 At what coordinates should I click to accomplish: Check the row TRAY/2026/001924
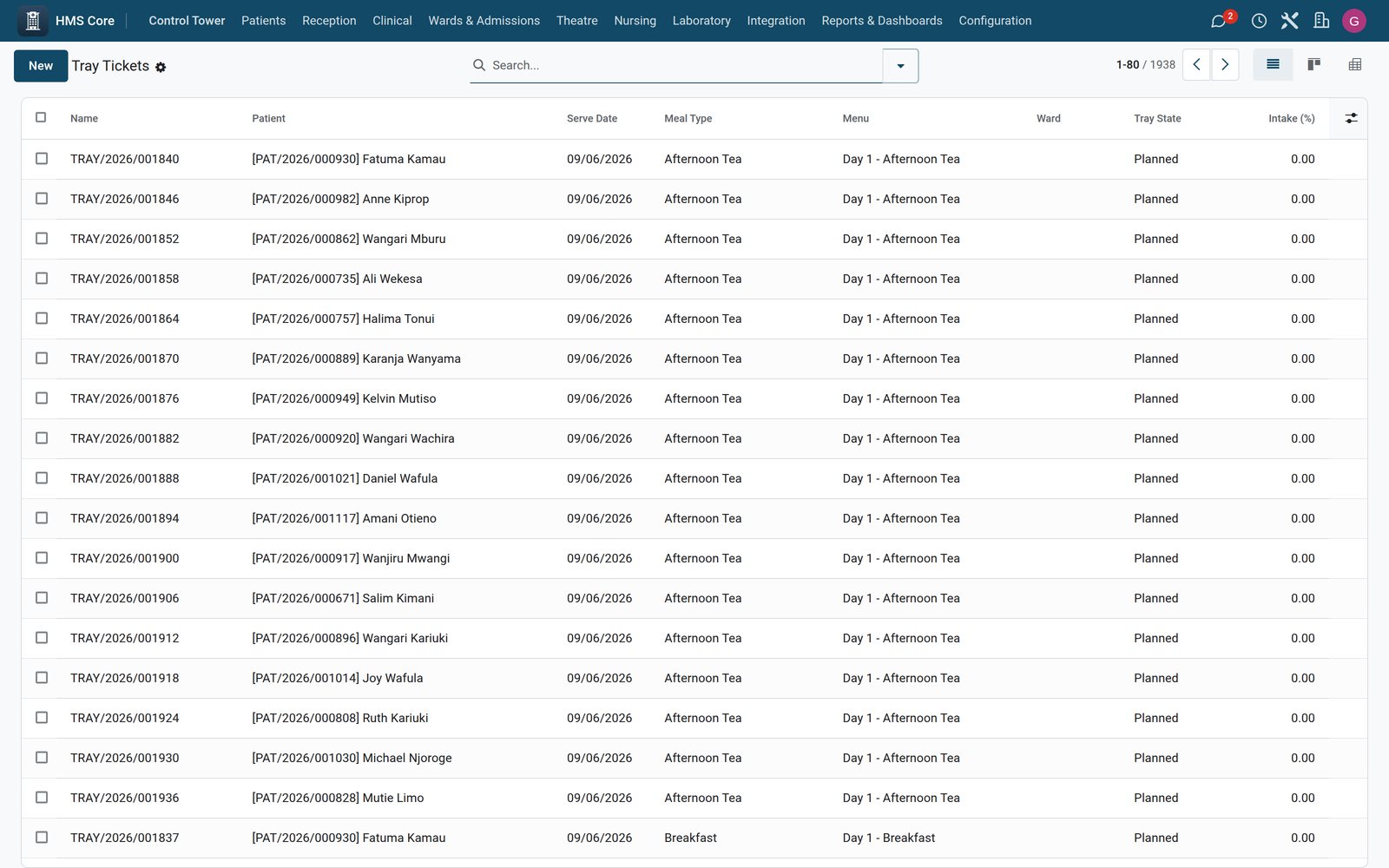click(42, 718)
